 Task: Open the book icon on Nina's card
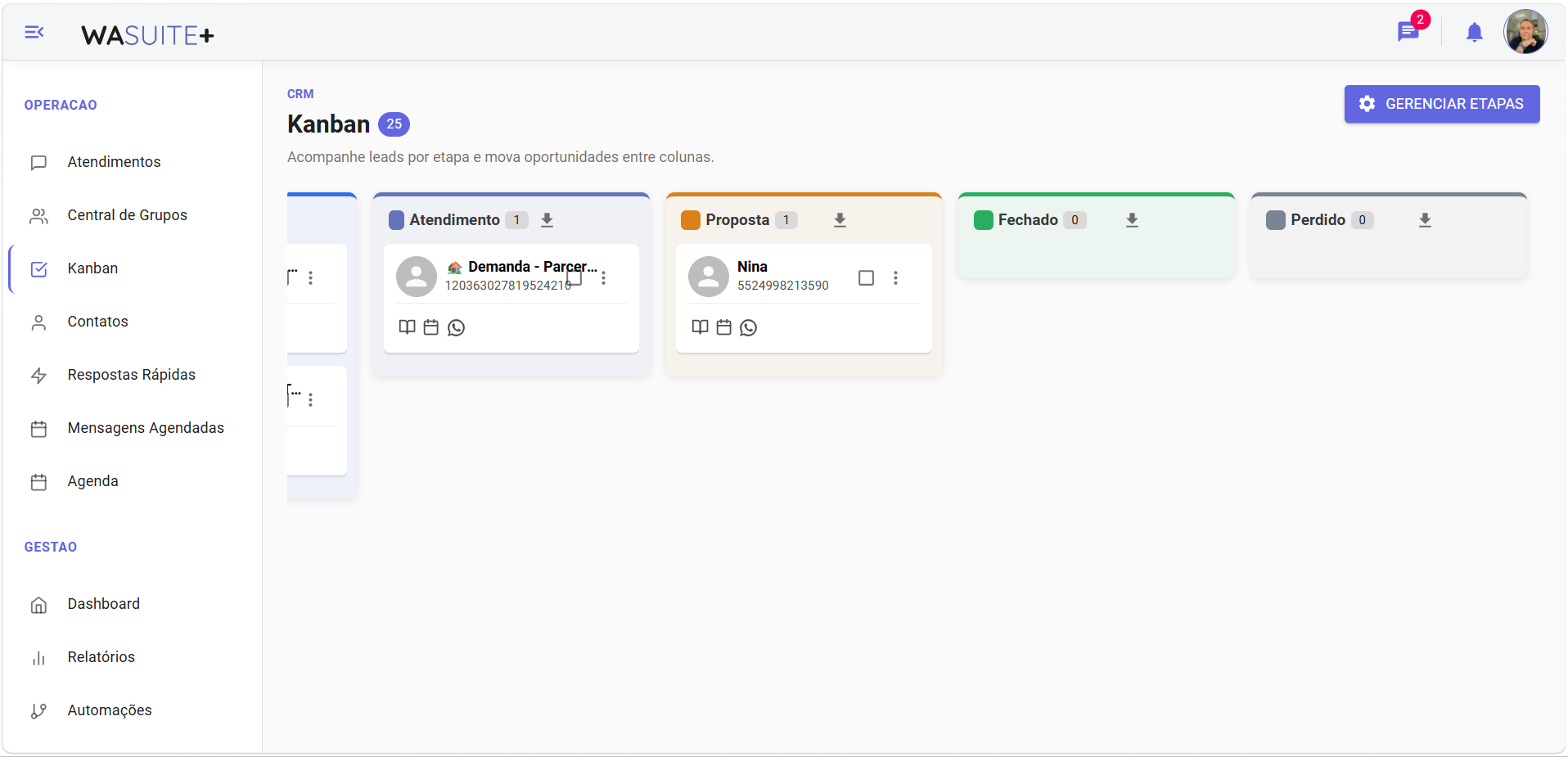coord(700,327)
